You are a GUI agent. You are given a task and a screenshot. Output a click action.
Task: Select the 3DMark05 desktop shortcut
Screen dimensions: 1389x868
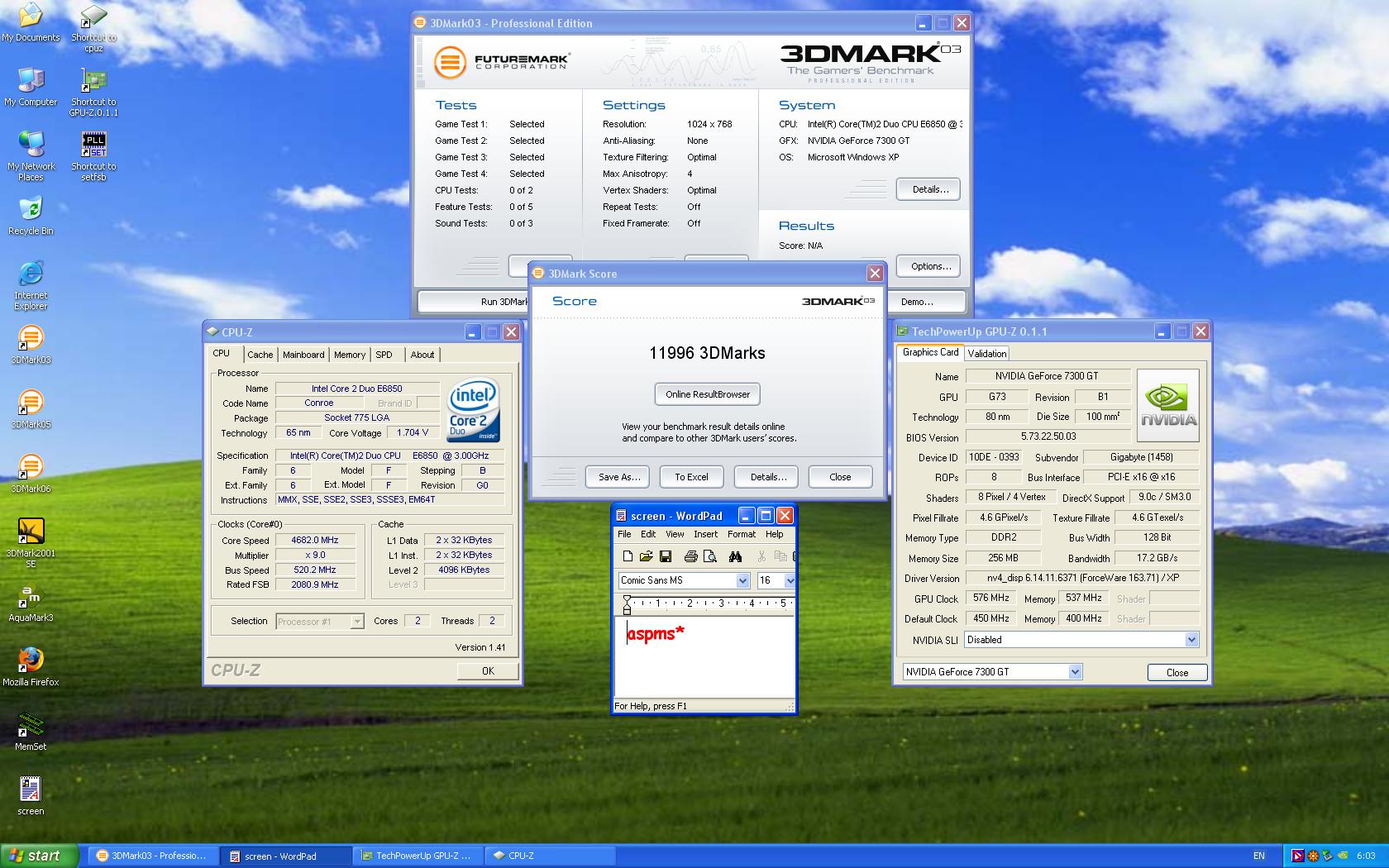pos(31,409)
